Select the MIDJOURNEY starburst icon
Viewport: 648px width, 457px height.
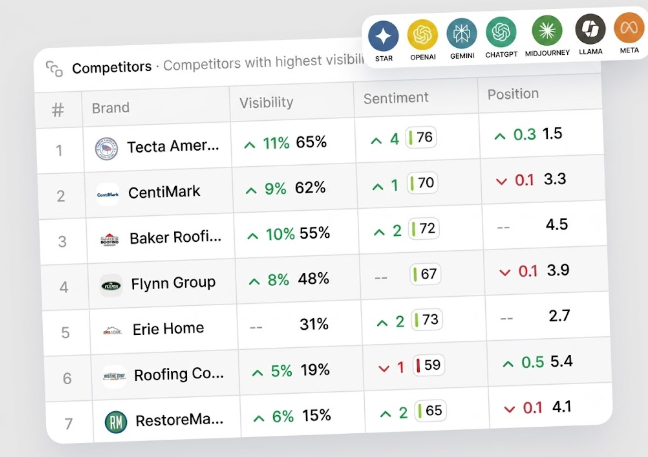click(x=547, y=30)
